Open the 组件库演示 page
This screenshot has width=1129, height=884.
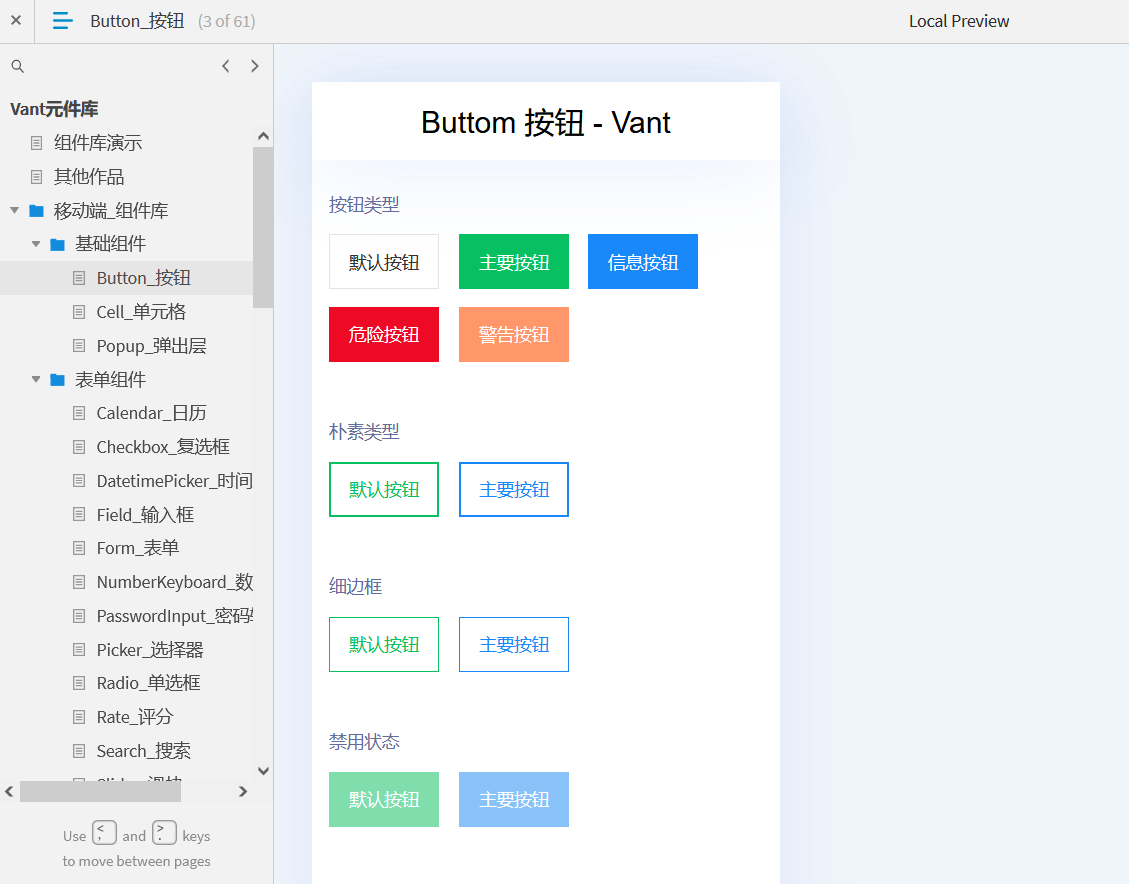(x=98, y=143)
